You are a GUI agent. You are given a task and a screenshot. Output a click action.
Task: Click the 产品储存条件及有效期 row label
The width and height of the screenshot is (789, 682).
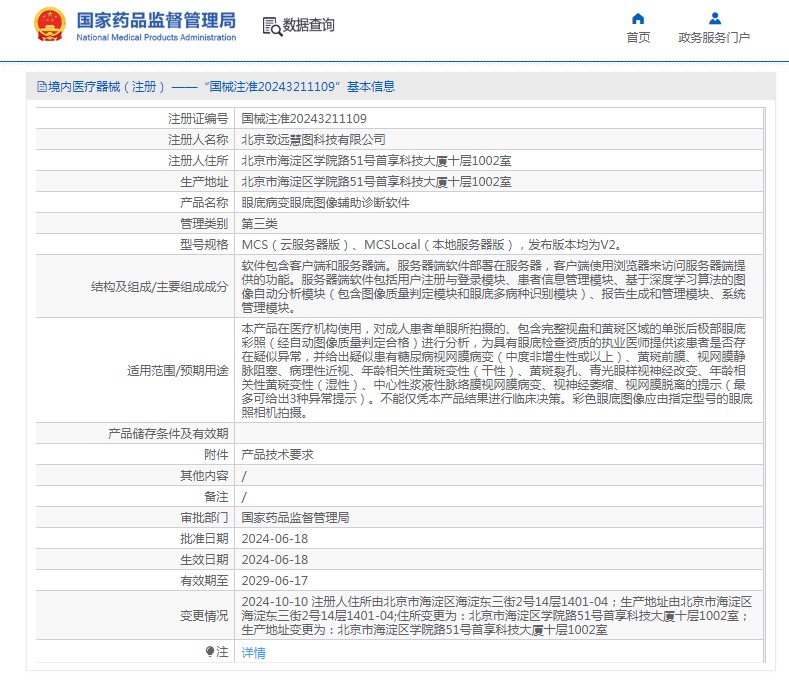[x=168, y=433]
